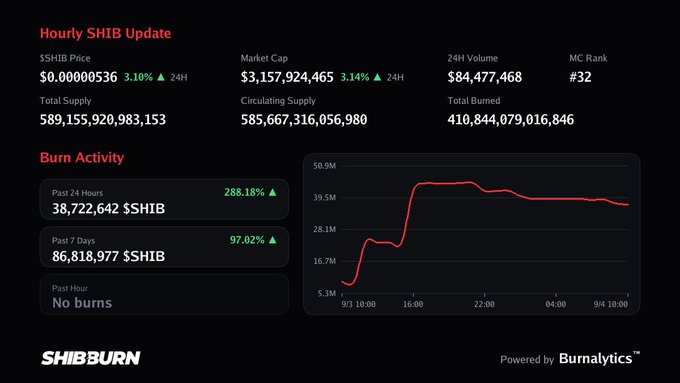The height and width of the screenshot is (383, 680).
Task: Click the Powered by text
Action: pos(527,360)
